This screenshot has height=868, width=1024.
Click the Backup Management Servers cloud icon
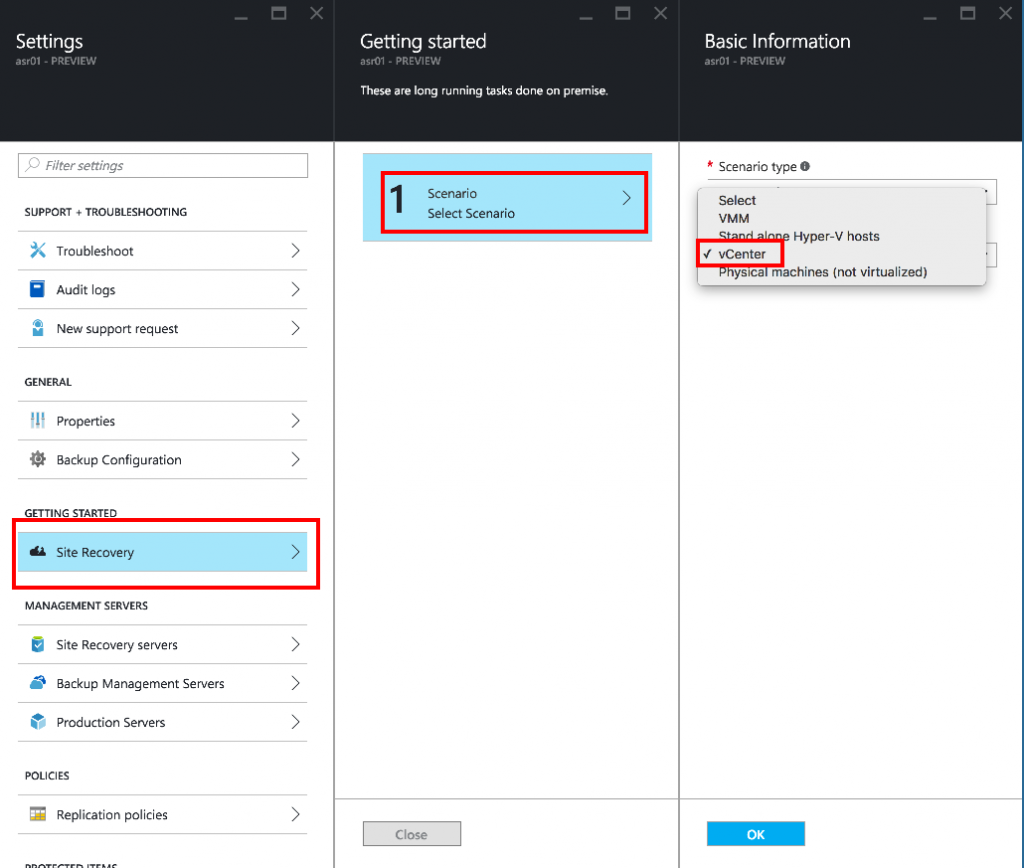pos(38,683)
